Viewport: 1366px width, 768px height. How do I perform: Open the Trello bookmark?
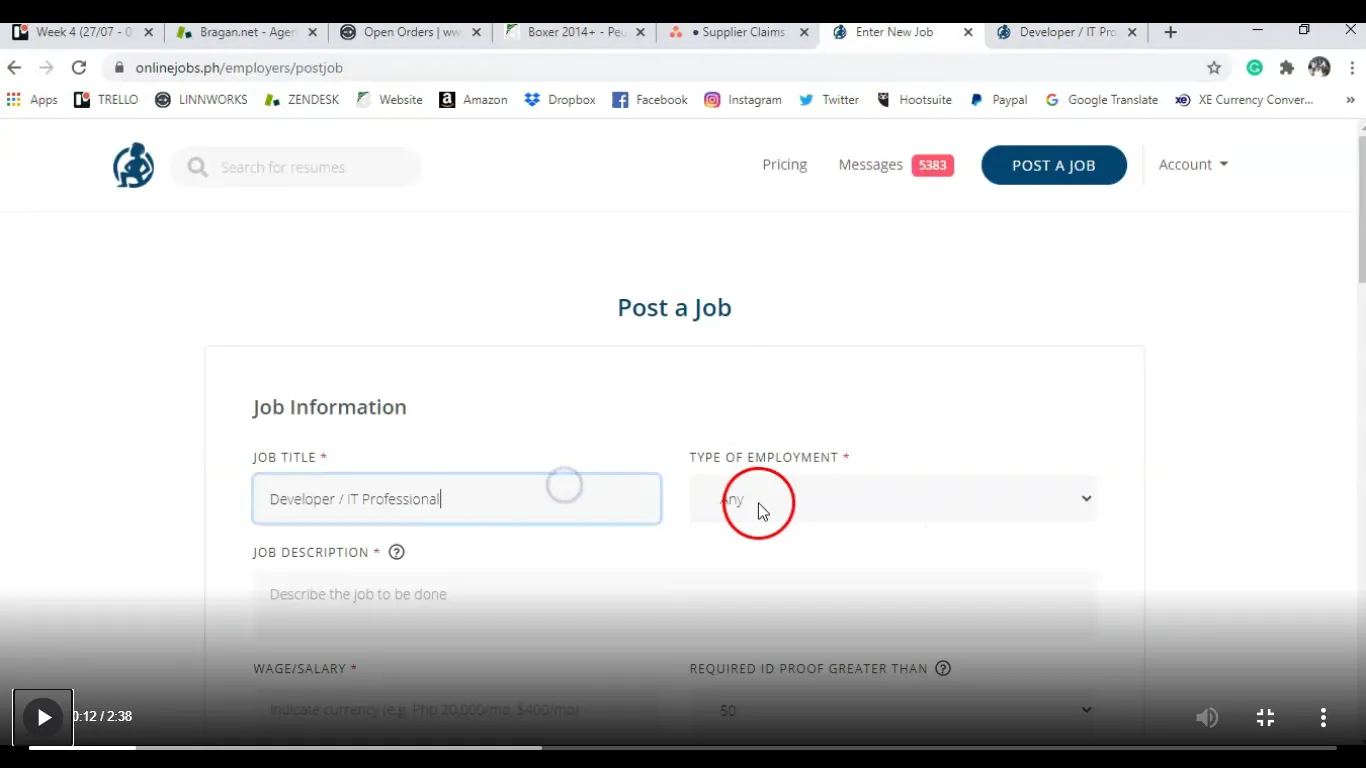(106, 100)
